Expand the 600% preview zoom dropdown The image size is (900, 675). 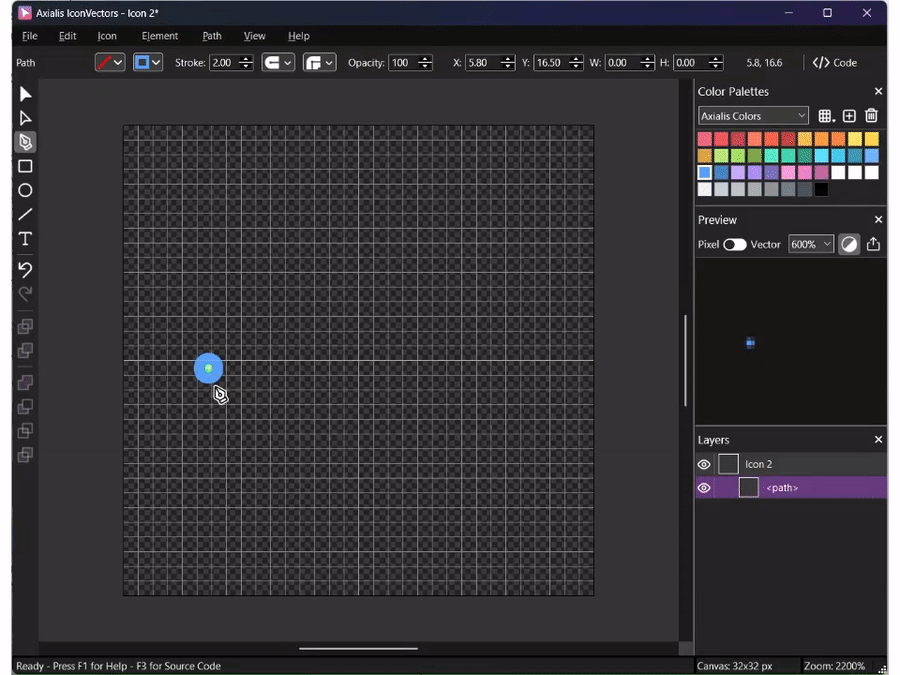810,244
